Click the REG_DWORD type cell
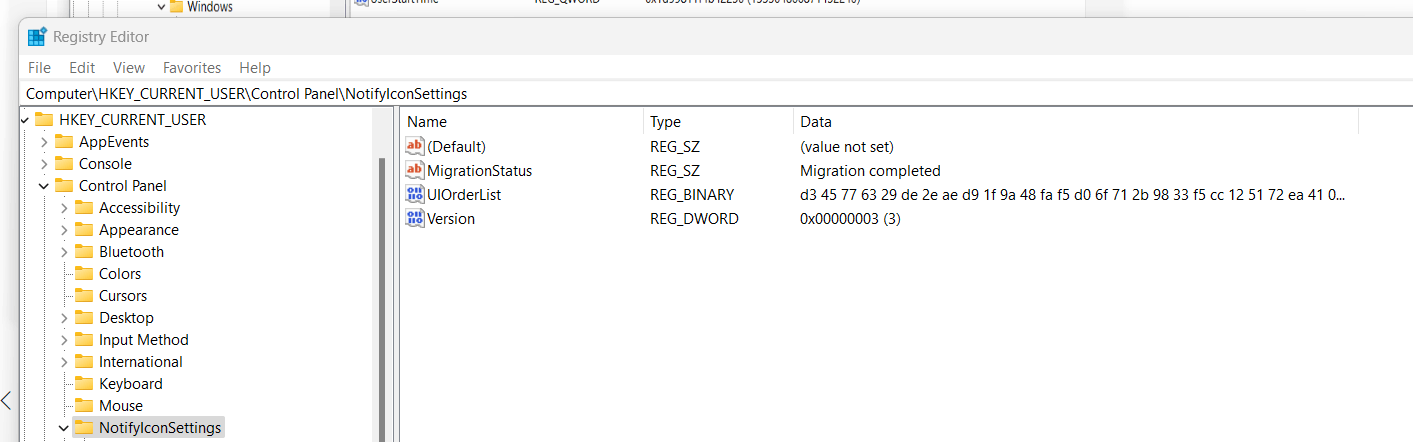The width and height of the screenshot is (1413, 442). 694,218
